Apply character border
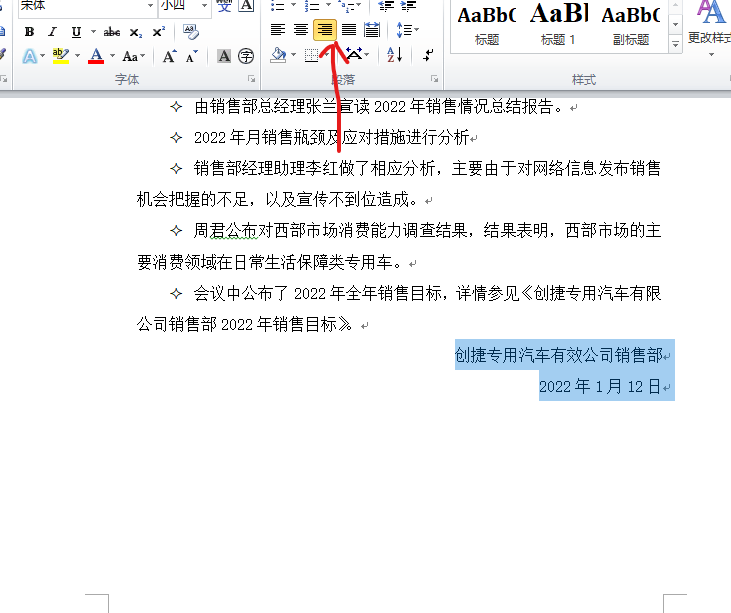 246,6
